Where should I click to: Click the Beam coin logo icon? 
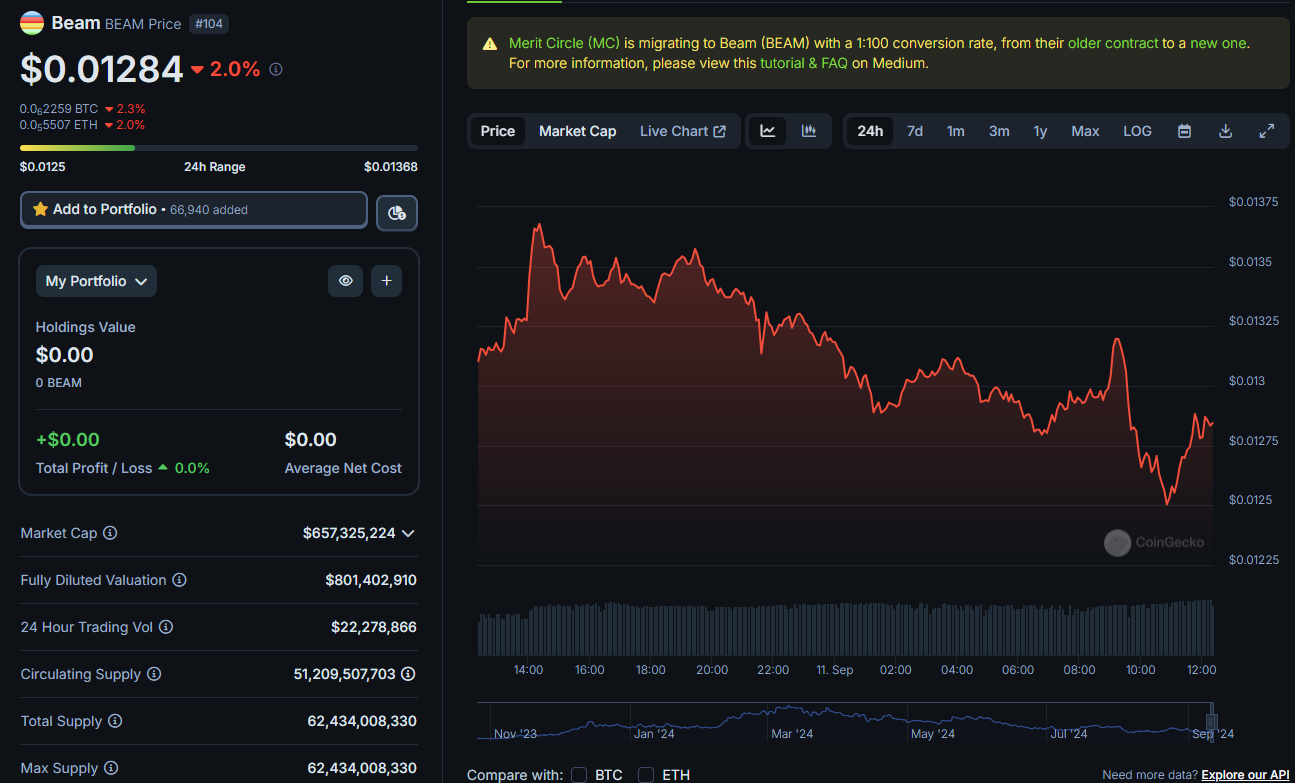click(32, 23)
